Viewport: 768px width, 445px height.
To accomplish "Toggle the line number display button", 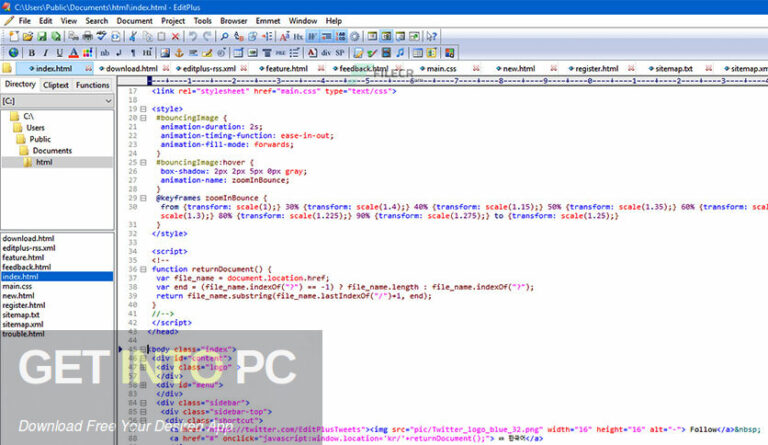I will (x=340, y=36).
